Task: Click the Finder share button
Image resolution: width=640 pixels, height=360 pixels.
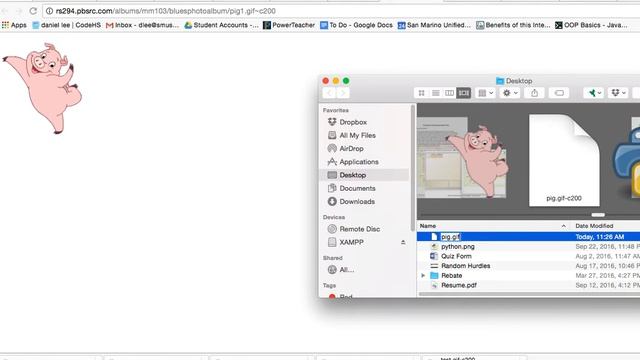Action: point(534,93)
